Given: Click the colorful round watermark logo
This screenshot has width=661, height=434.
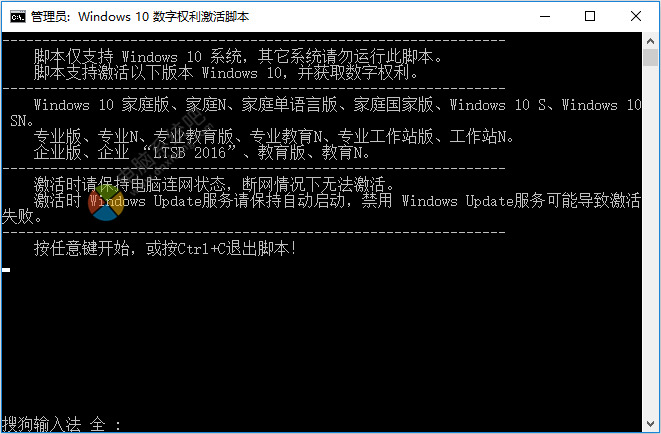Looking at the screenshot, I should (x=106, y=203).
